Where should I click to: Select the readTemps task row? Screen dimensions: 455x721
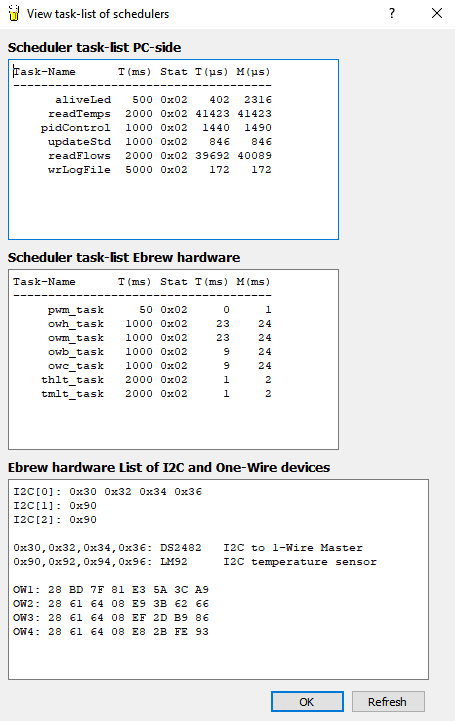click(142, 114)
